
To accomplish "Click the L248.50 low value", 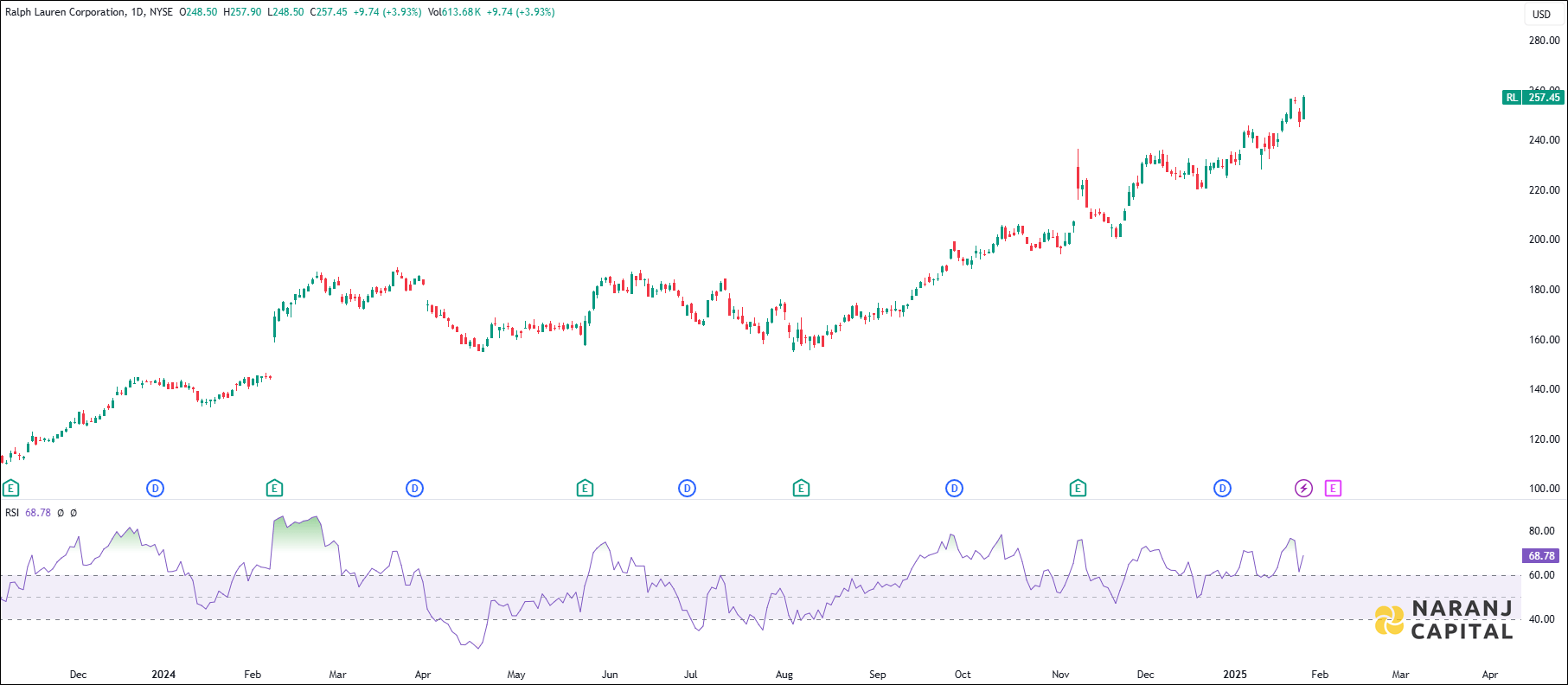I will (285, 12).
